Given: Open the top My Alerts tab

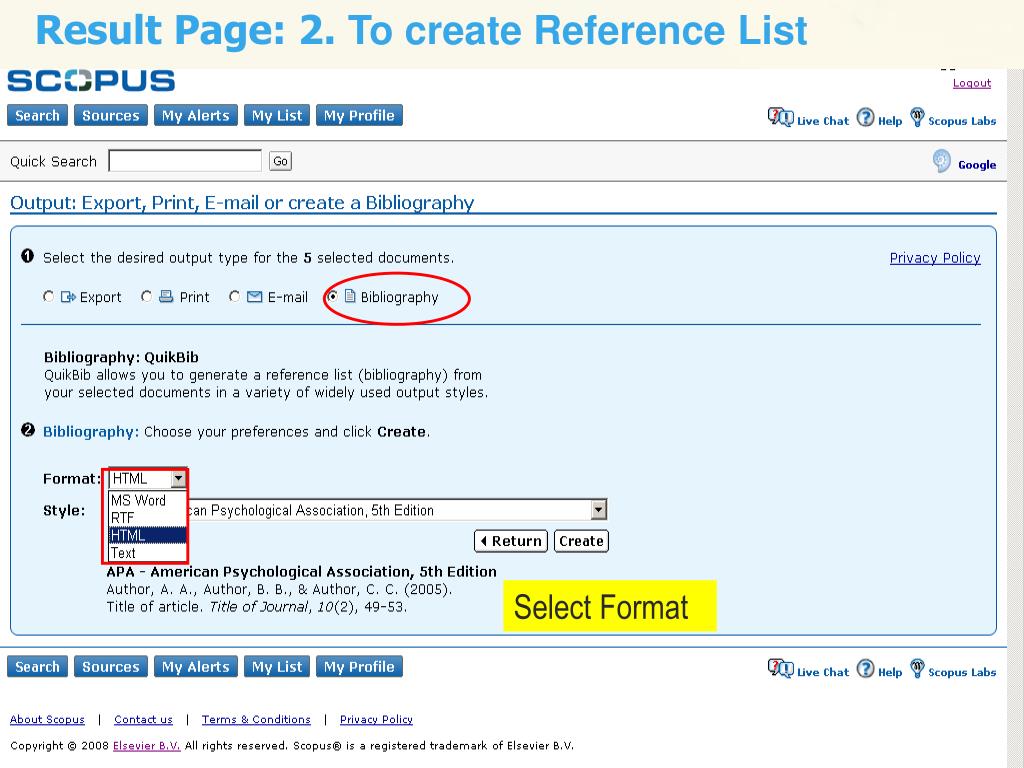Looking at the screenshot, I should (x=196, y=116).
